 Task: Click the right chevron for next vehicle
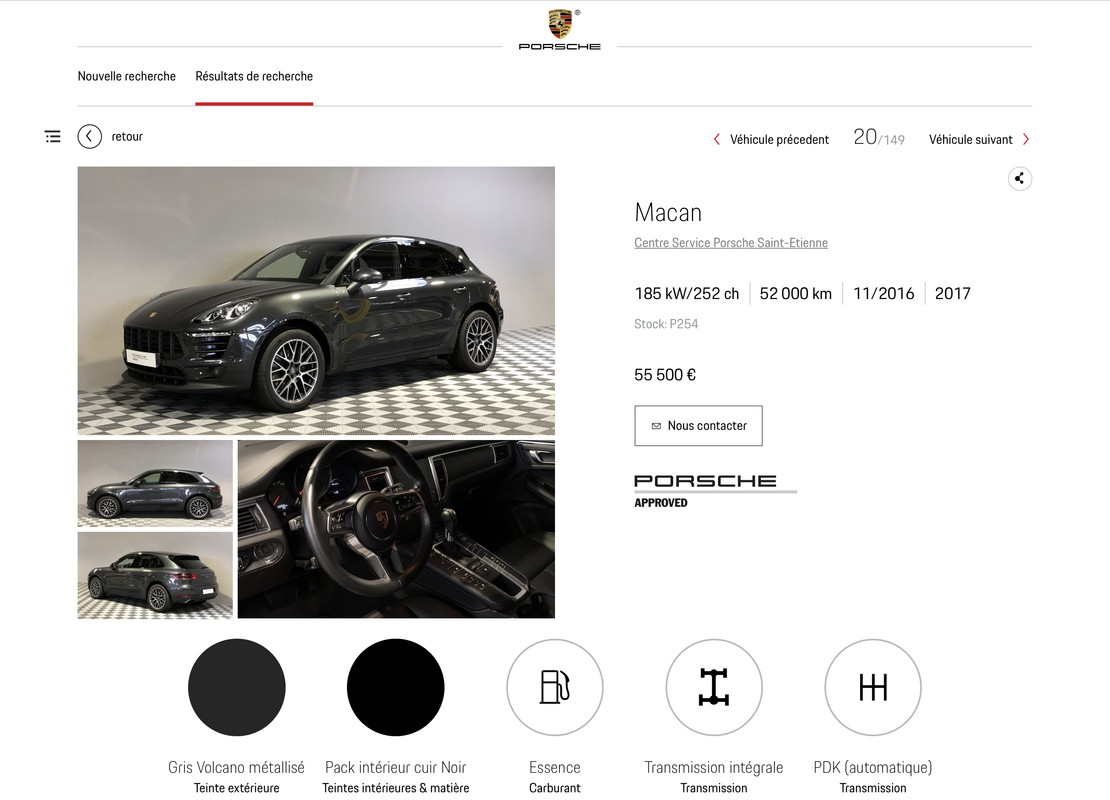(x=1026, y=139)
